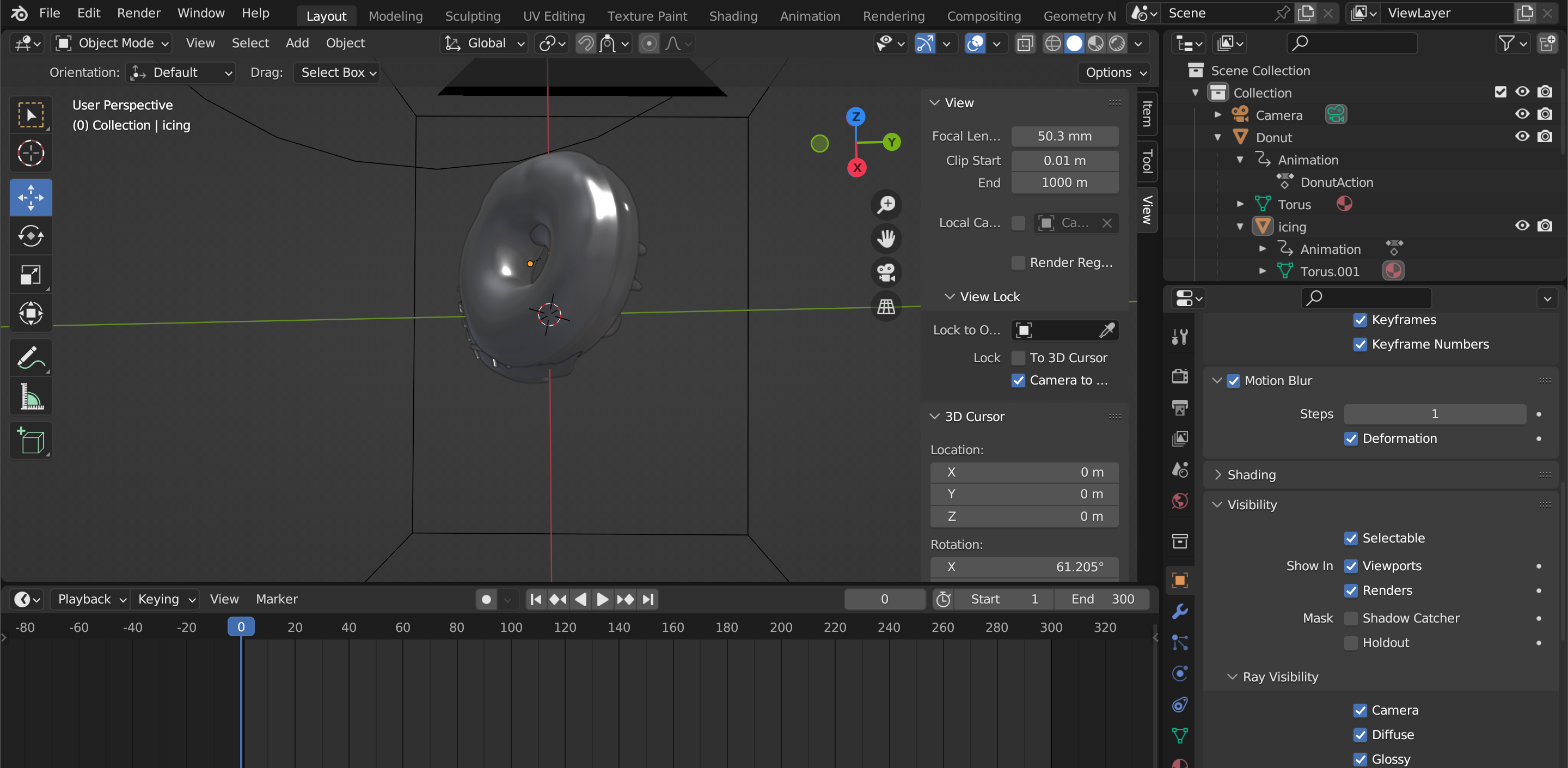Switch to rendered viewport shading
This screenshot has width=1568, height=768.
click(x=1117, y=43)
